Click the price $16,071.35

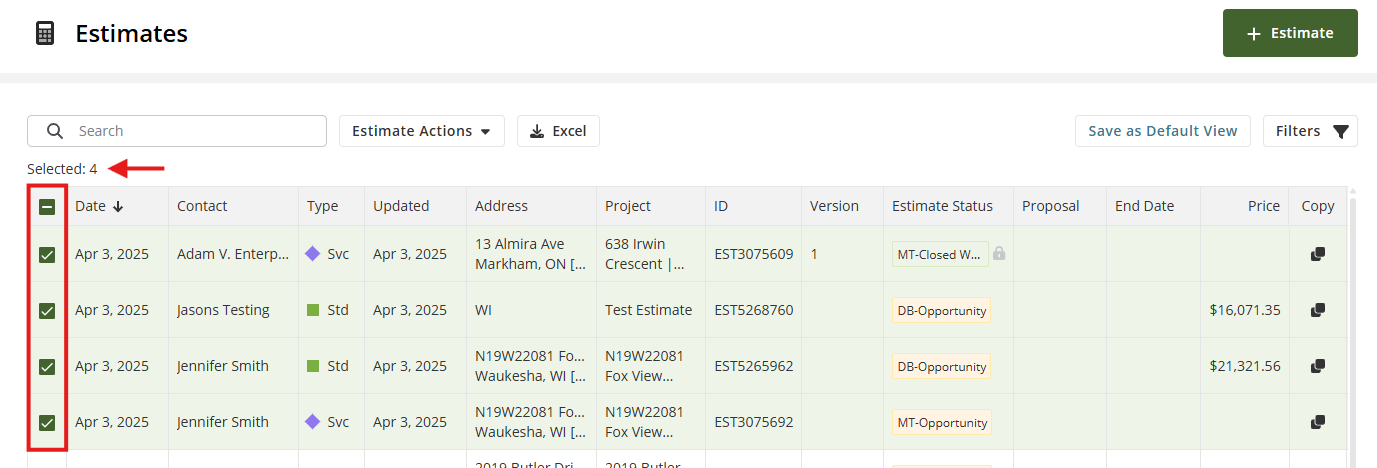coord(1245,310)
